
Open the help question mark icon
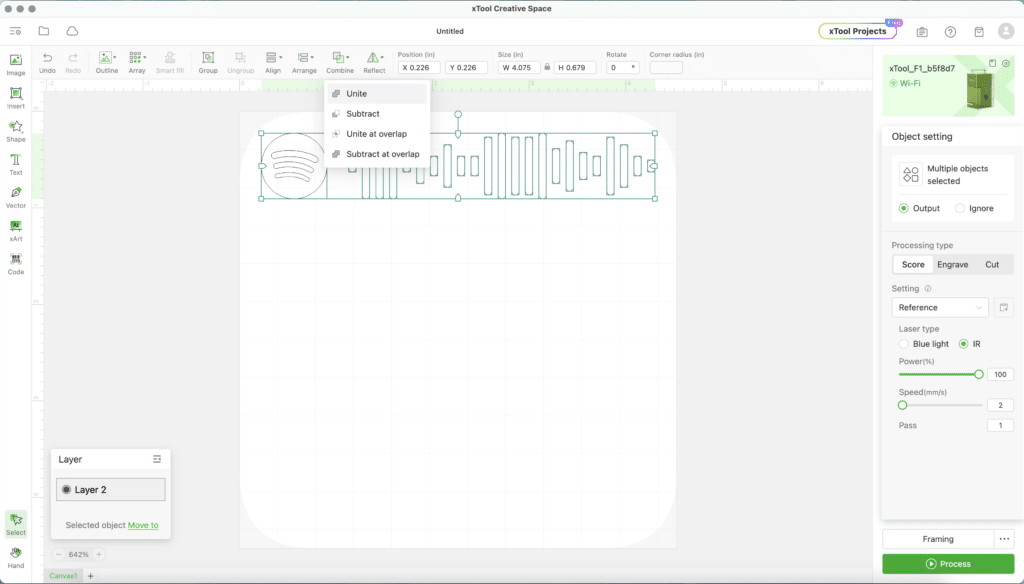pos(950,31)
